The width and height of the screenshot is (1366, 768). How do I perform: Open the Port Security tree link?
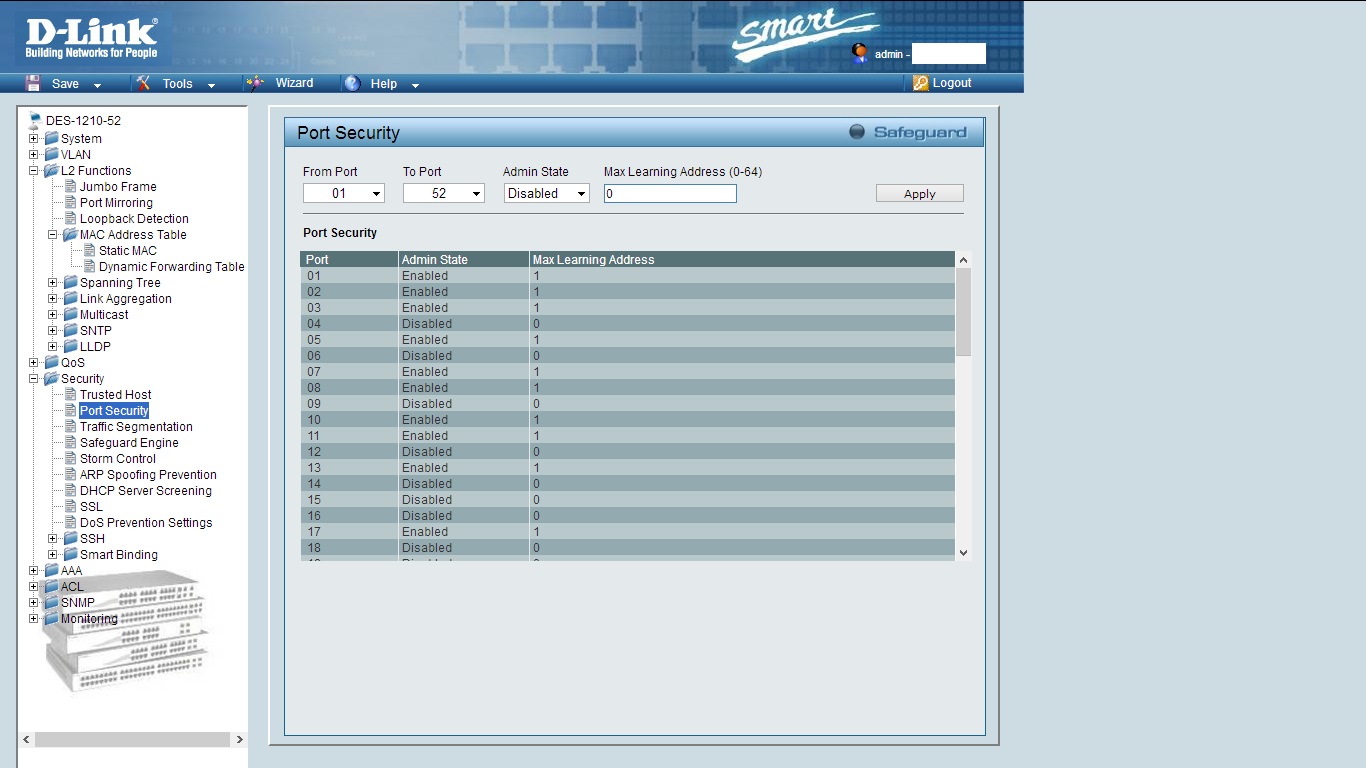114,410
